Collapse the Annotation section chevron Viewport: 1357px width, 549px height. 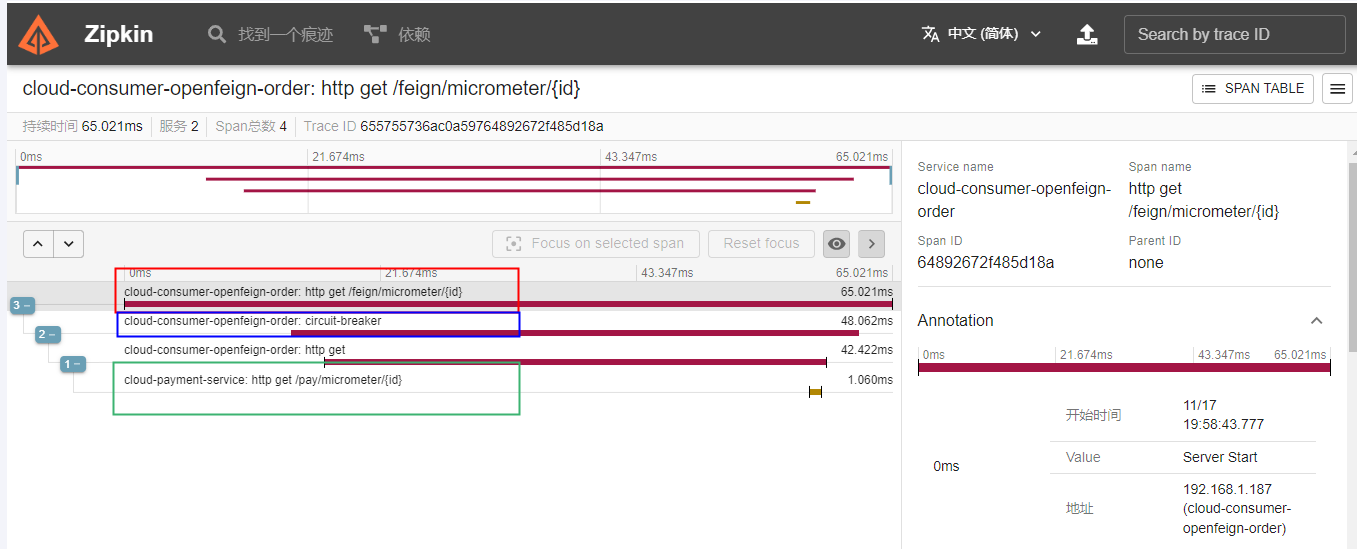pos(1316,321)
